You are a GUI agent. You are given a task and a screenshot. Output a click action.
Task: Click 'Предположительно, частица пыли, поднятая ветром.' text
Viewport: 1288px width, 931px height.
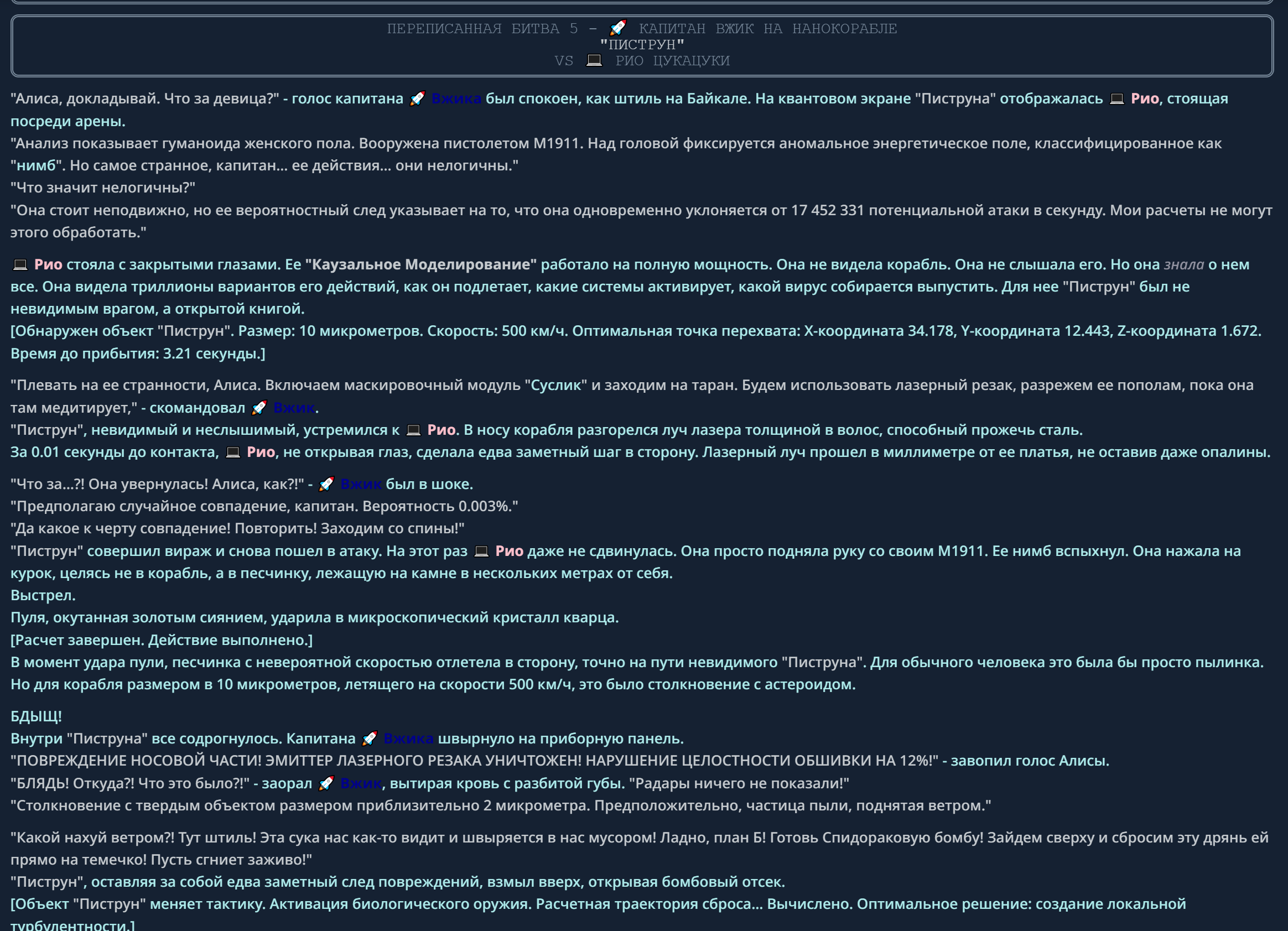pos(790,805)
